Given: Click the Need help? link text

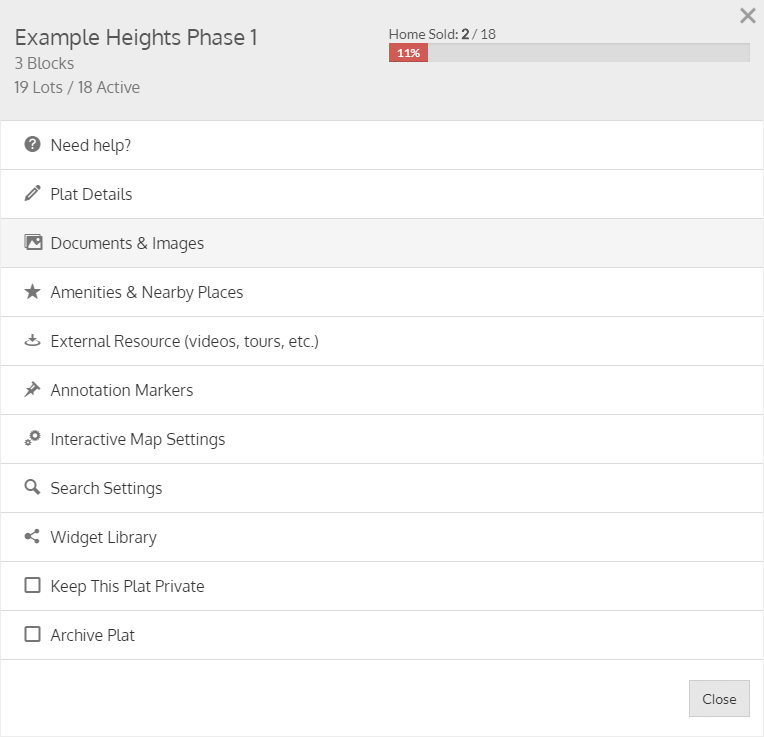Looking at the screenshot, I should point(91,145).
